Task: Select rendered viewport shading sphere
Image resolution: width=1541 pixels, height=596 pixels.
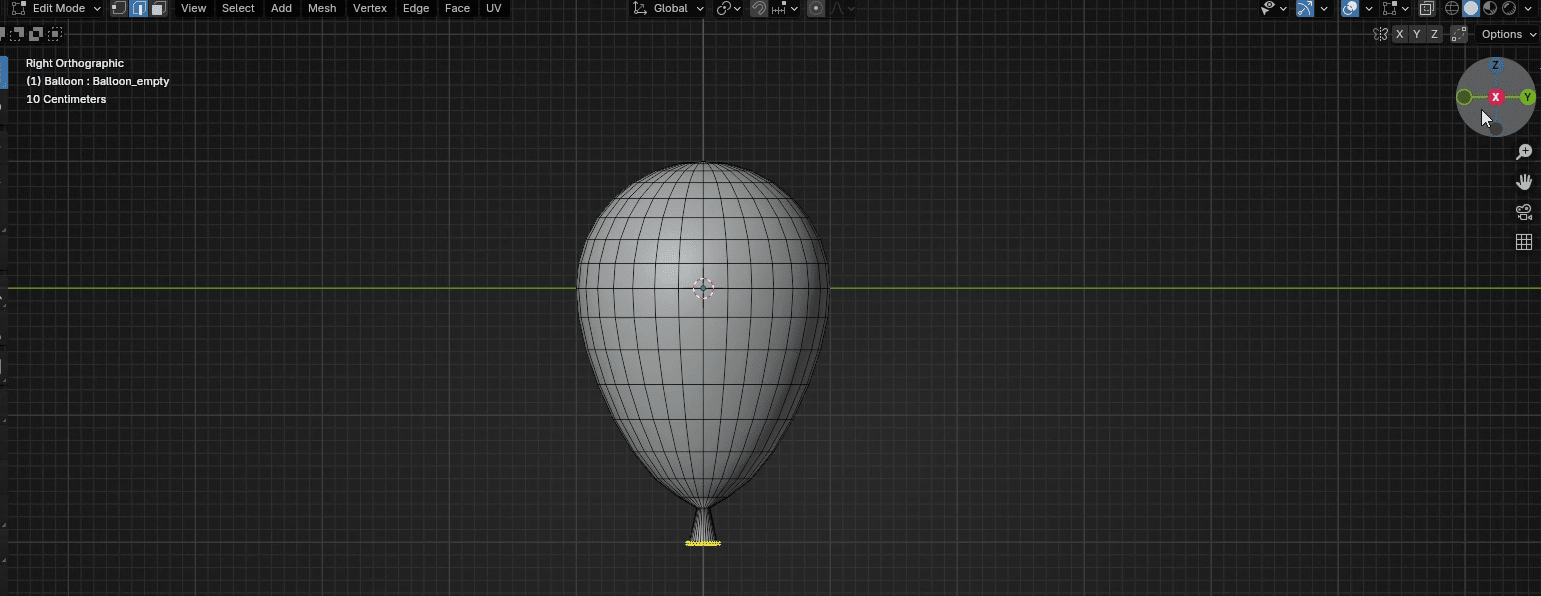Action: pyautogui.click(x=1509, y=8)
